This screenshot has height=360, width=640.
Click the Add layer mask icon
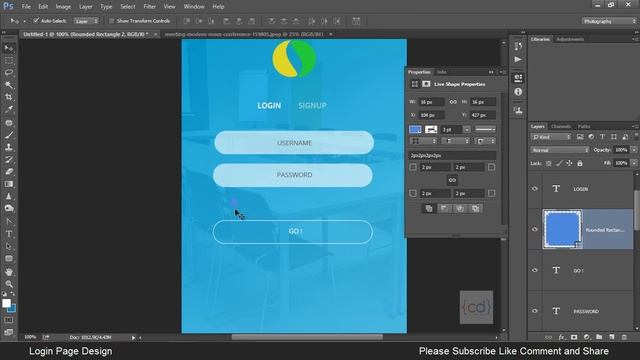click(x=574, y=337)
